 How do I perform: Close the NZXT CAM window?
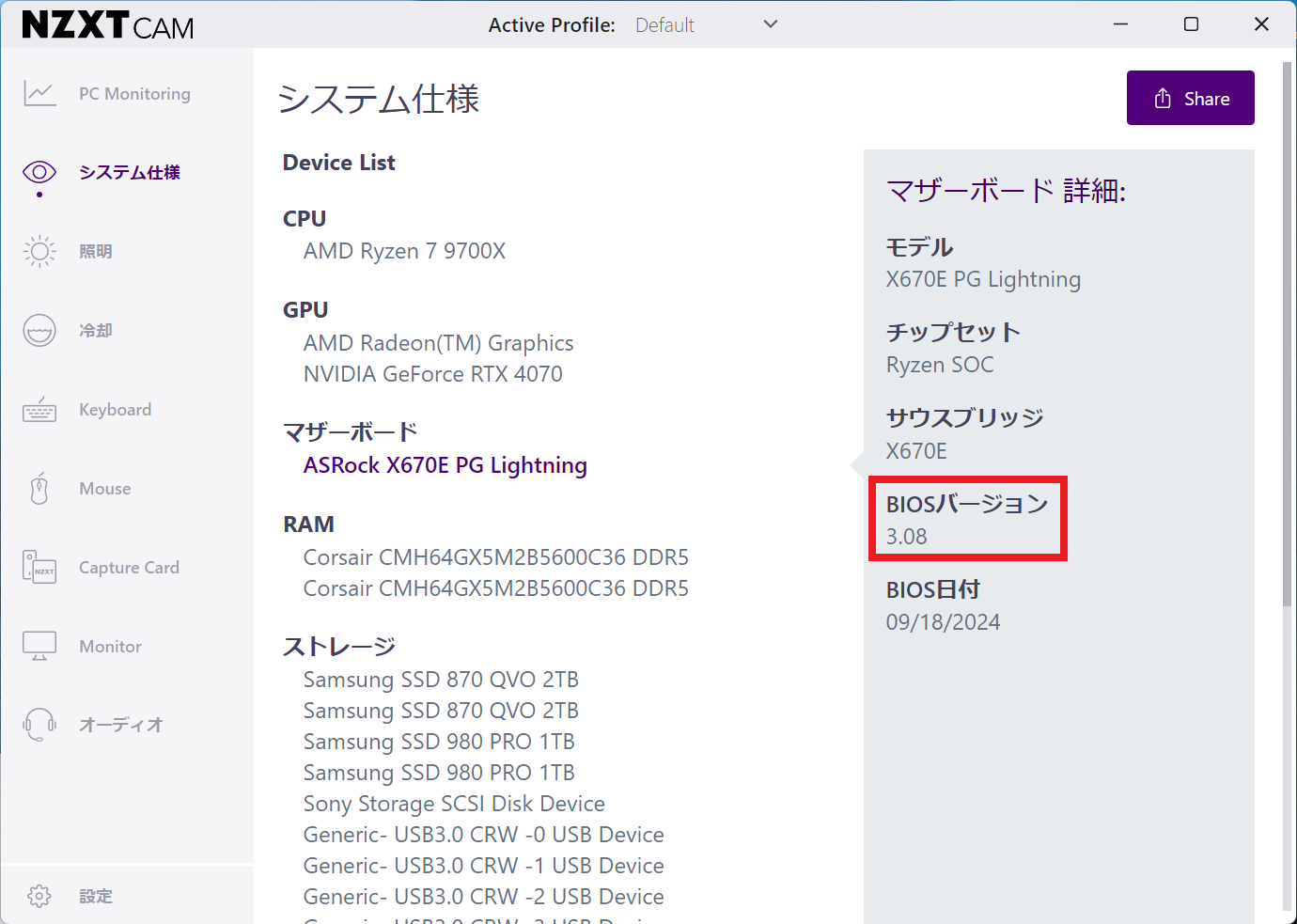[x=1261, y=24]
